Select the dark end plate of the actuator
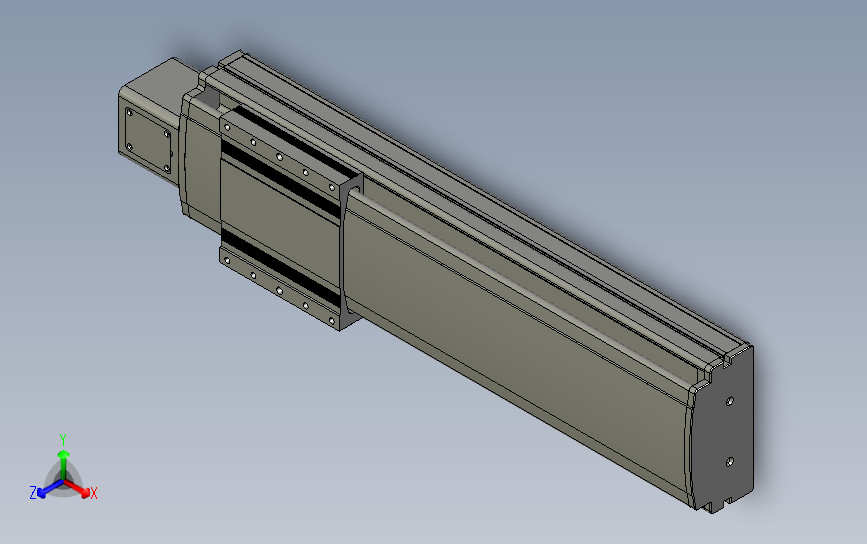Screen dimensions: 867x544 click(x=722, y=430)
